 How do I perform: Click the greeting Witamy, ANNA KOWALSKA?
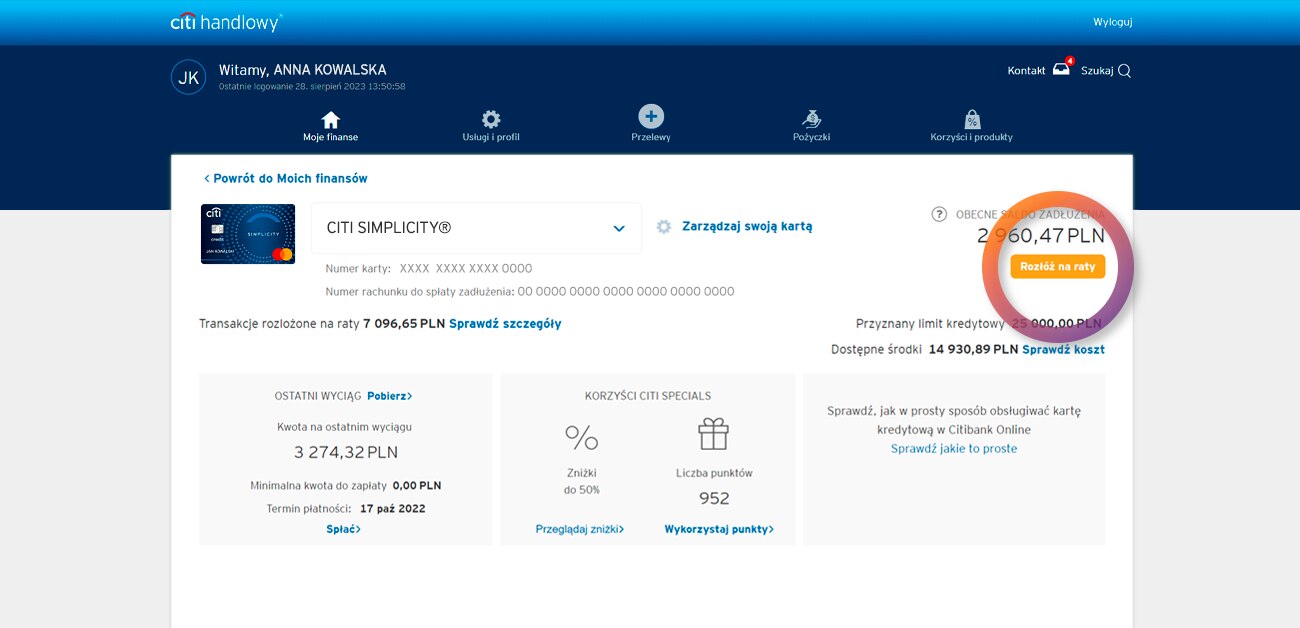tap(303, 70)
